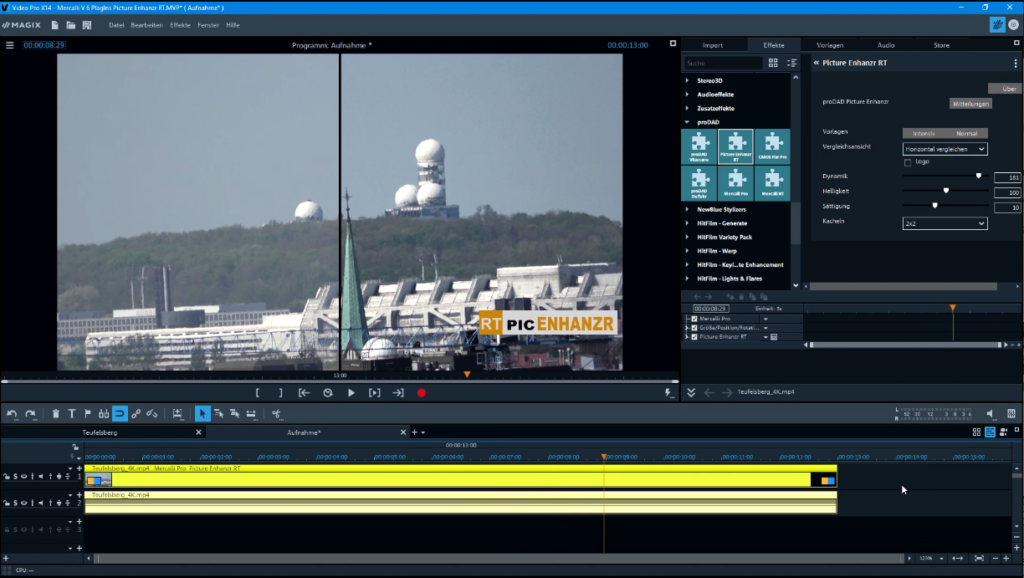Click the Media Pool list view options icon

click(x=792, y=63)
